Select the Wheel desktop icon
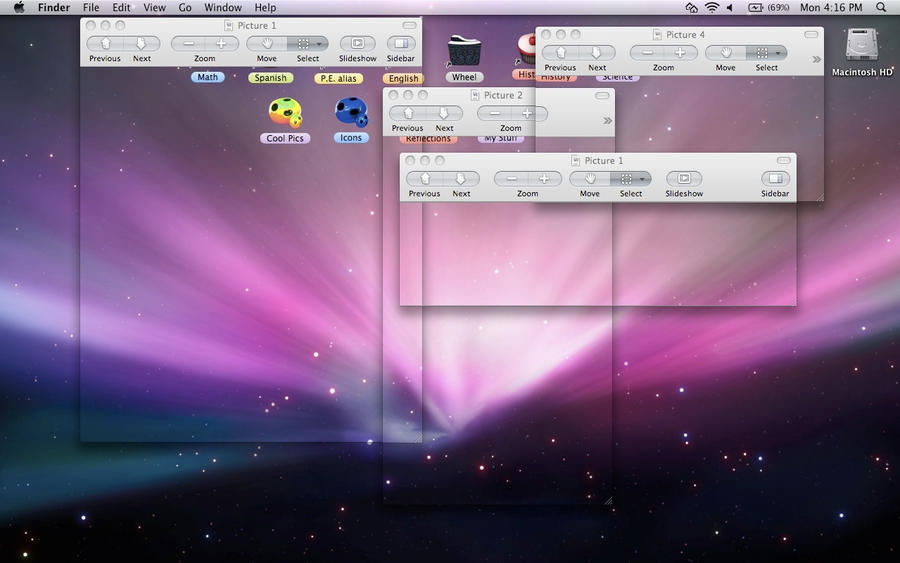Image resolution: width=900 pixels, height=563 pixels. tap(464, 52)
